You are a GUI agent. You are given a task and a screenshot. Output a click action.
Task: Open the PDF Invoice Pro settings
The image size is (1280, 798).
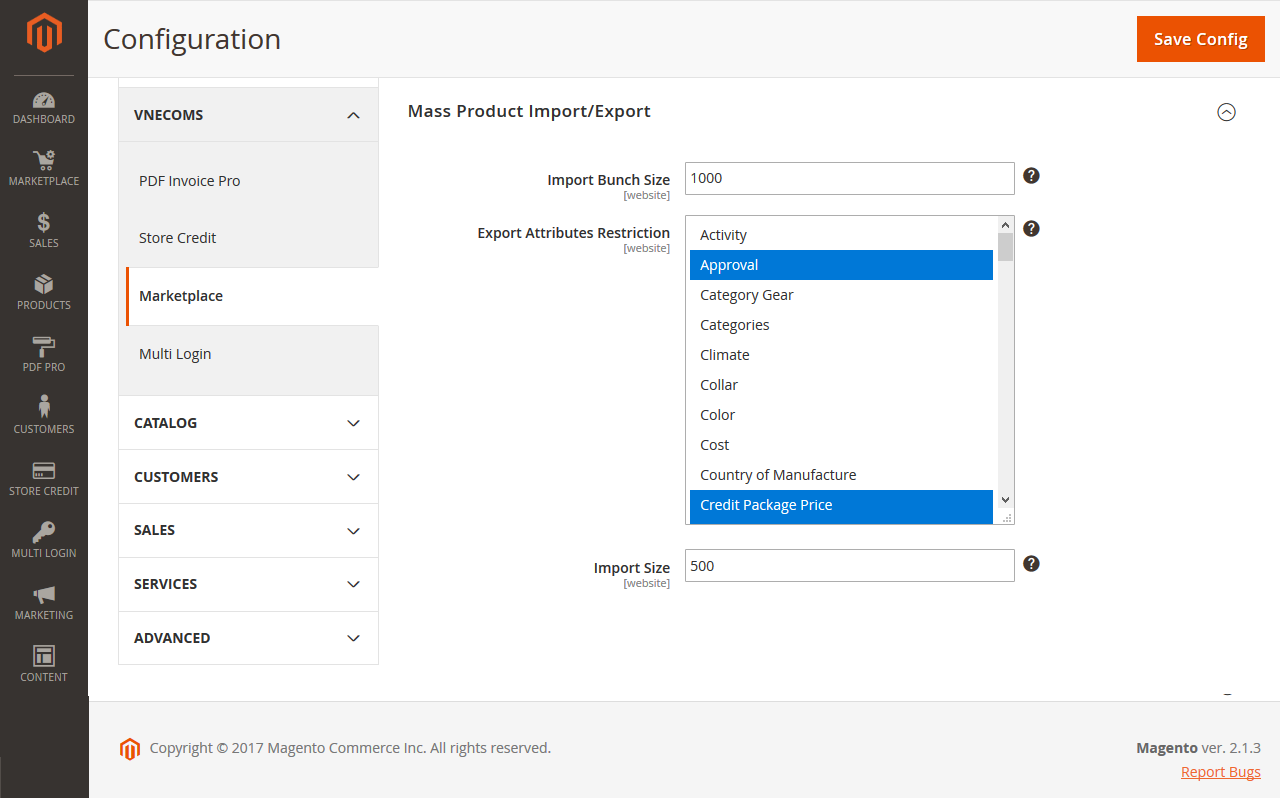pos(188,180)
